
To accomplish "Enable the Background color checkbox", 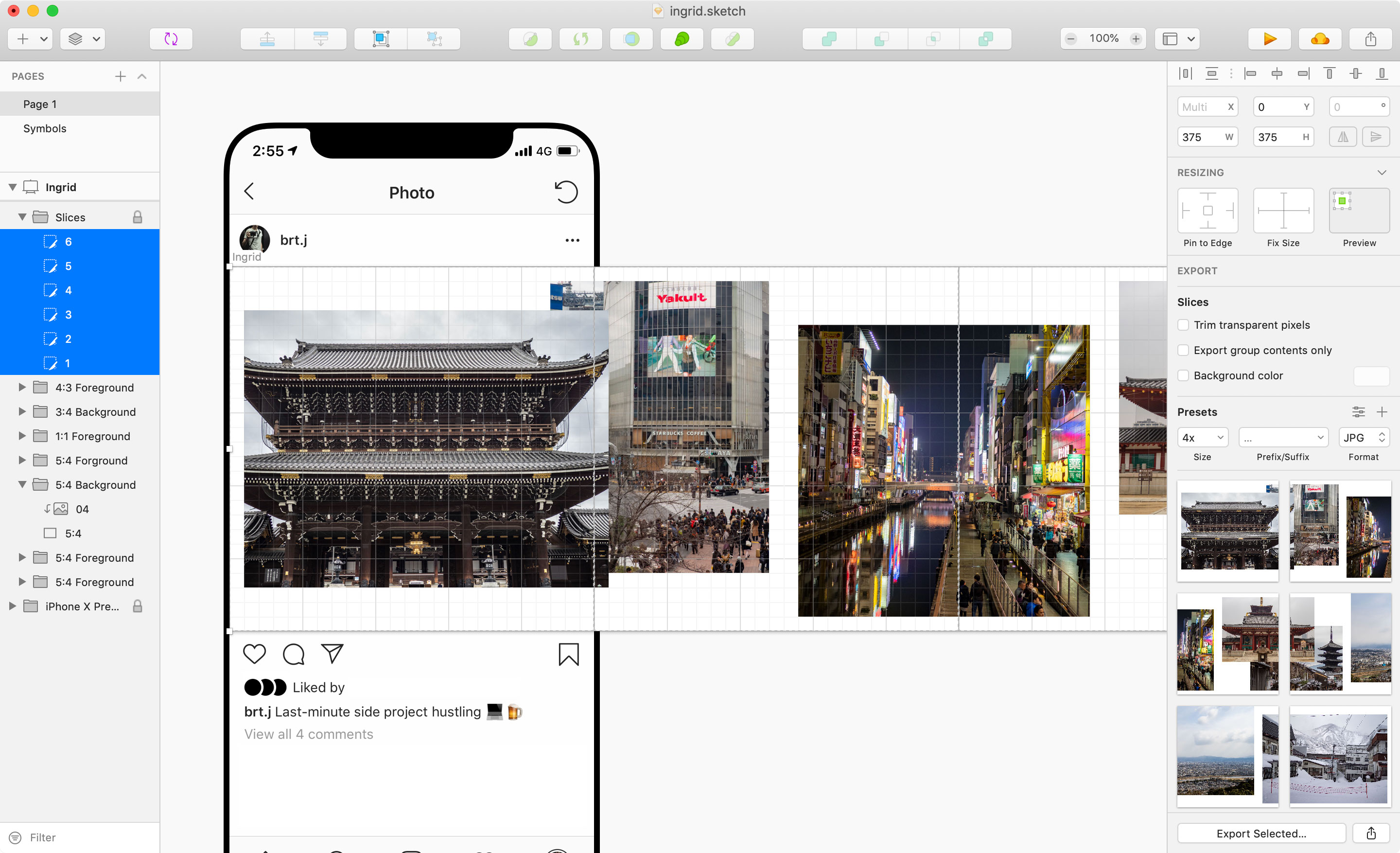I will [x=1183, y=375].
